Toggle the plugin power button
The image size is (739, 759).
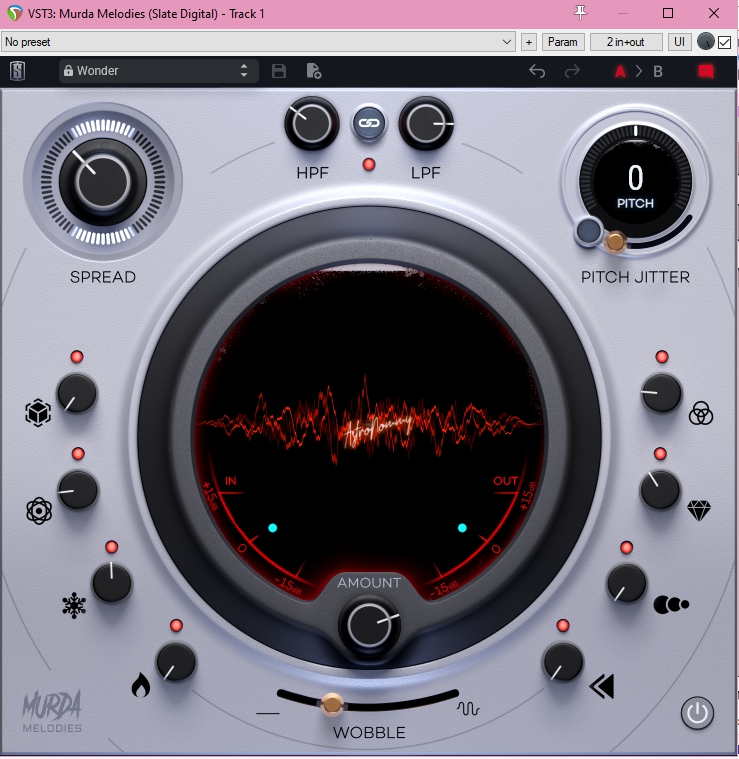pos(697,713)
